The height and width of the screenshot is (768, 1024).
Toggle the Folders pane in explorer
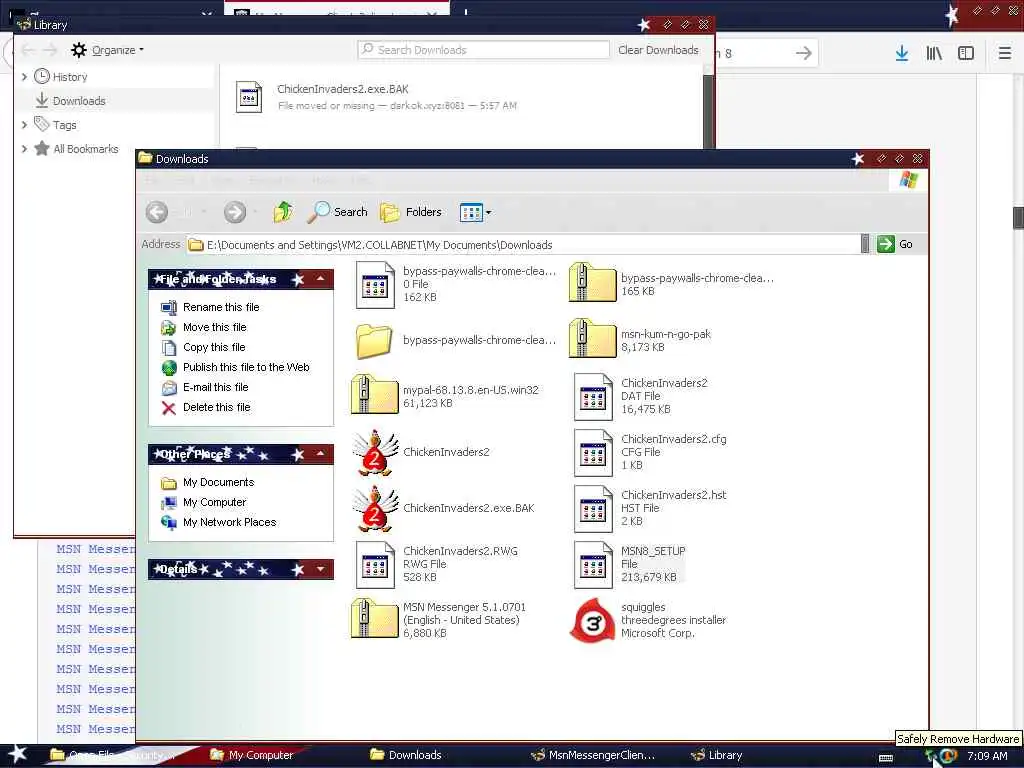(x=411, y=212)
